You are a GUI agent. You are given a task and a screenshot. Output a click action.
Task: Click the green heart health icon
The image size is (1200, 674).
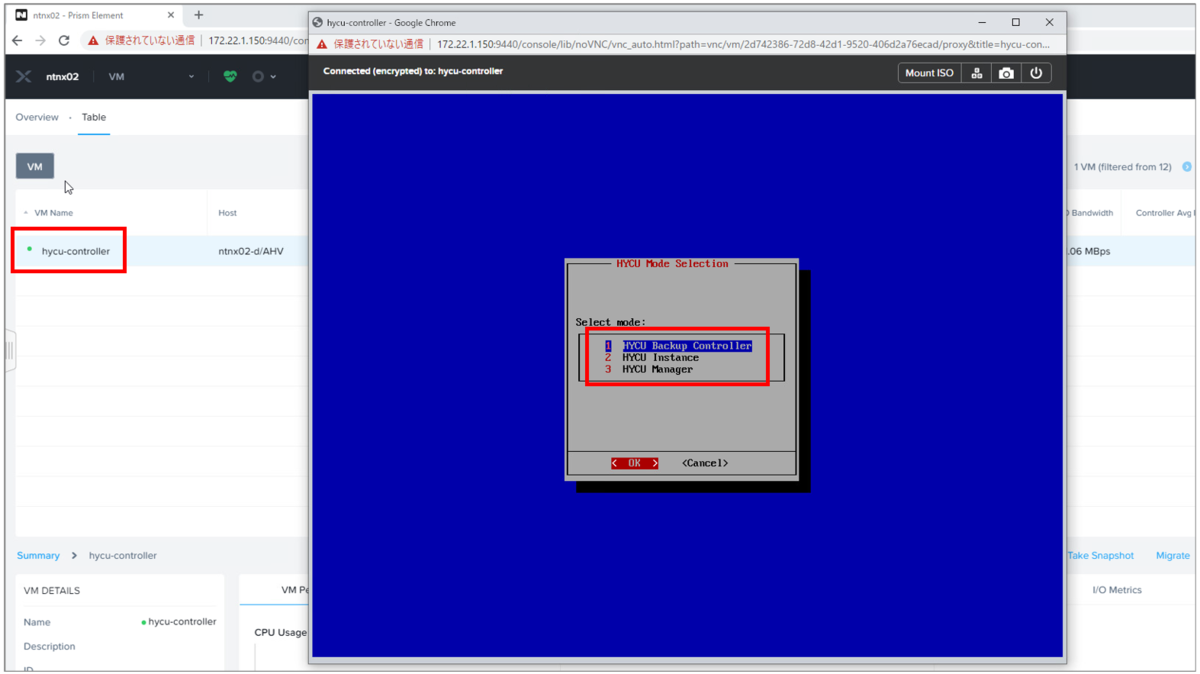(x=230, y=76)
